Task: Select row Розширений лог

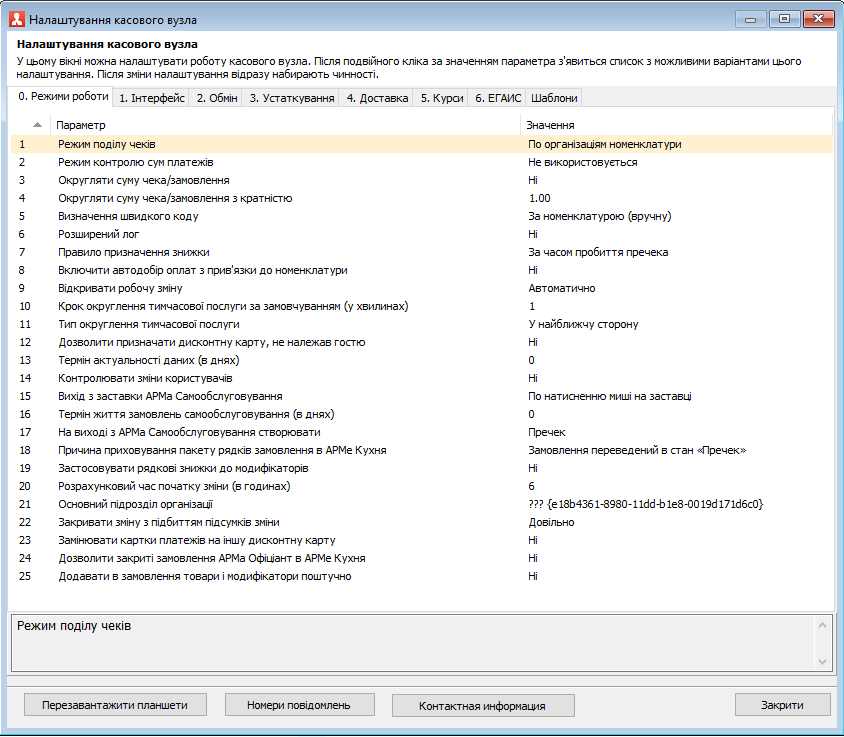Action: [421, 234]
